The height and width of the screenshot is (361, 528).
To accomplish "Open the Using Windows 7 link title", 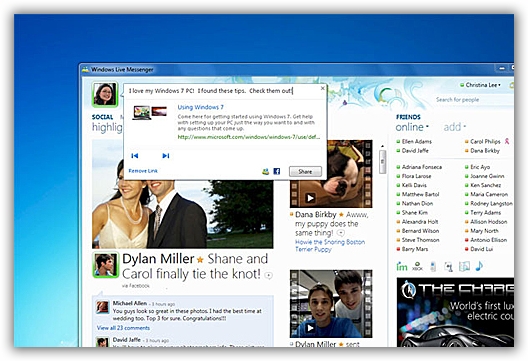I will coord(200,107).
